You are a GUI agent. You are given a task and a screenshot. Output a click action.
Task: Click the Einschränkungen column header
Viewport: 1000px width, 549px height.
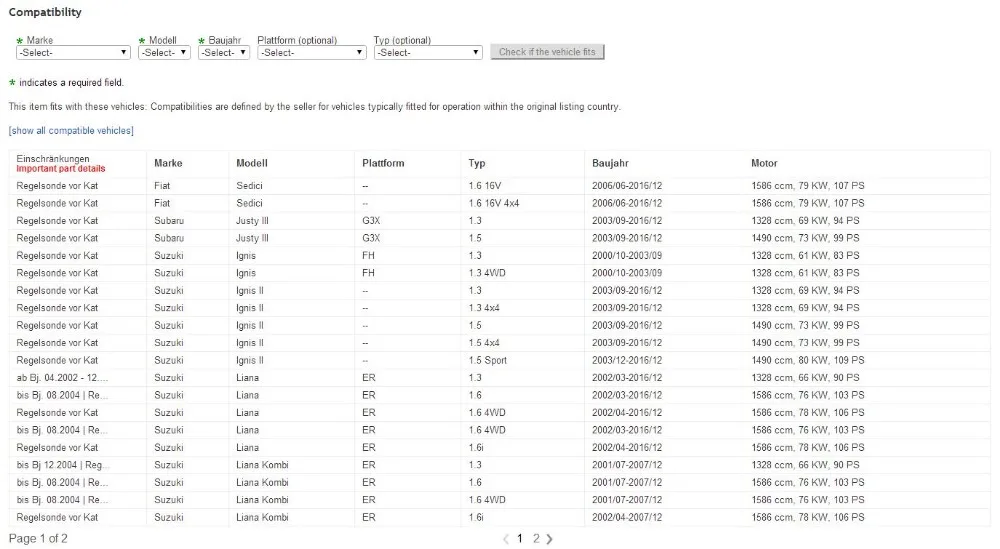[53, 159]
